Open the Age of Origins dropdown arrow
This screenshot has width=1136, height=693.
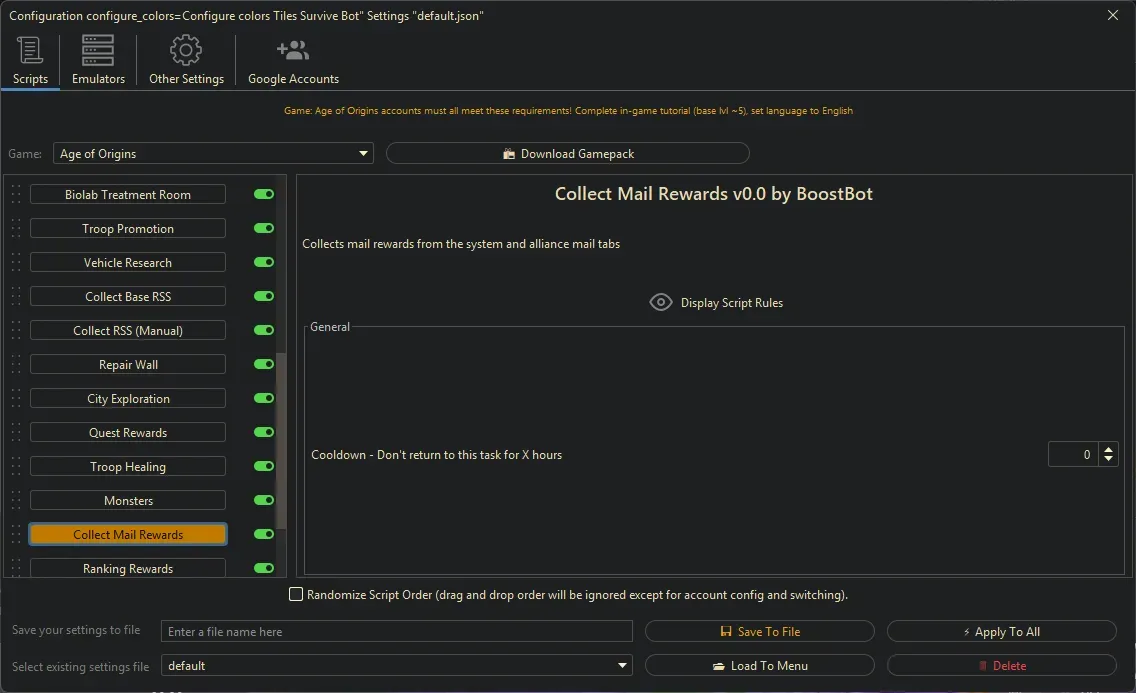click(363, 153)
